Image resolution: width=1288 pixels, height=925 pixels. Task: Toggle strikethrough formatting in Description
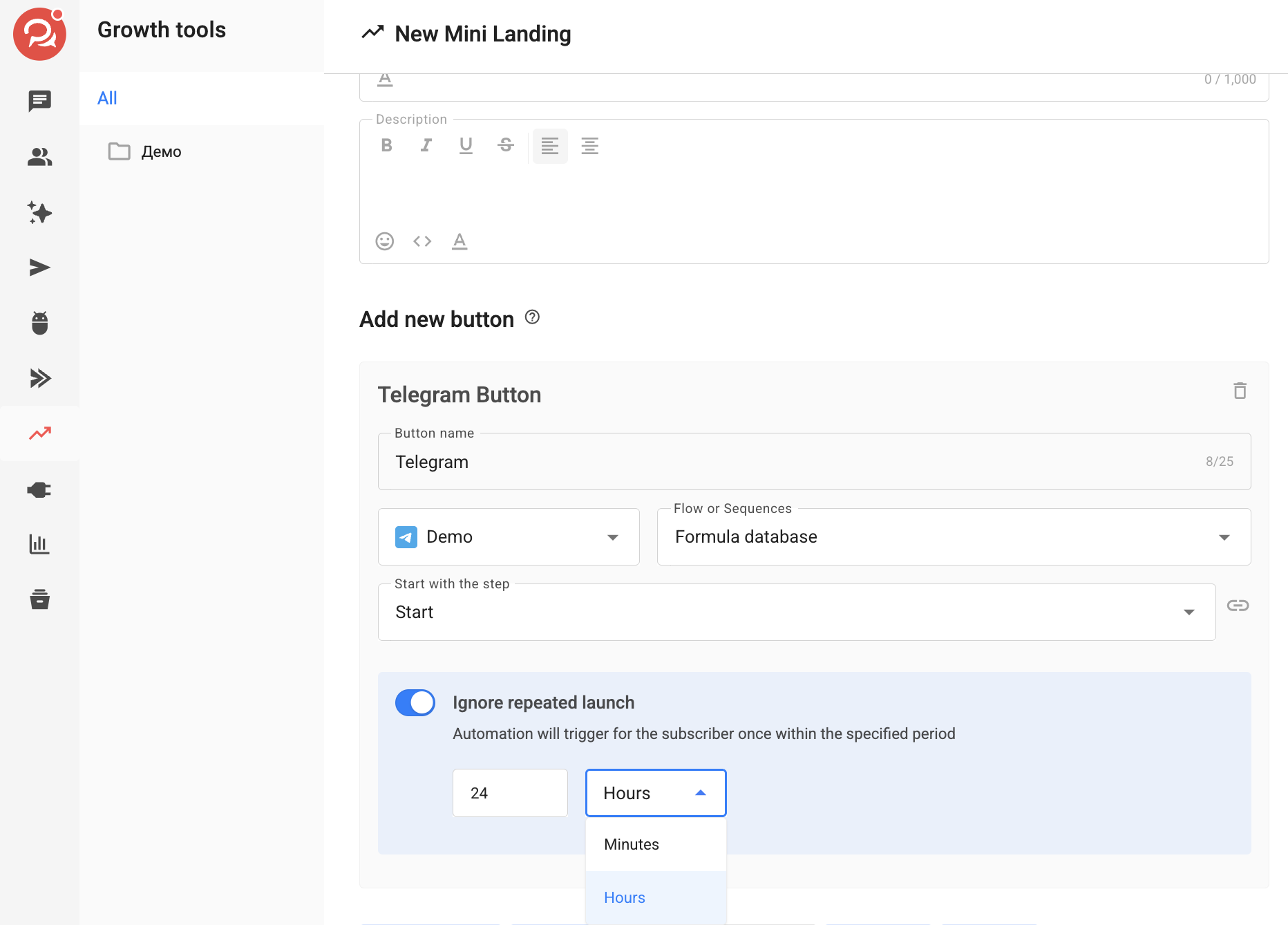(x=506, y=145)
